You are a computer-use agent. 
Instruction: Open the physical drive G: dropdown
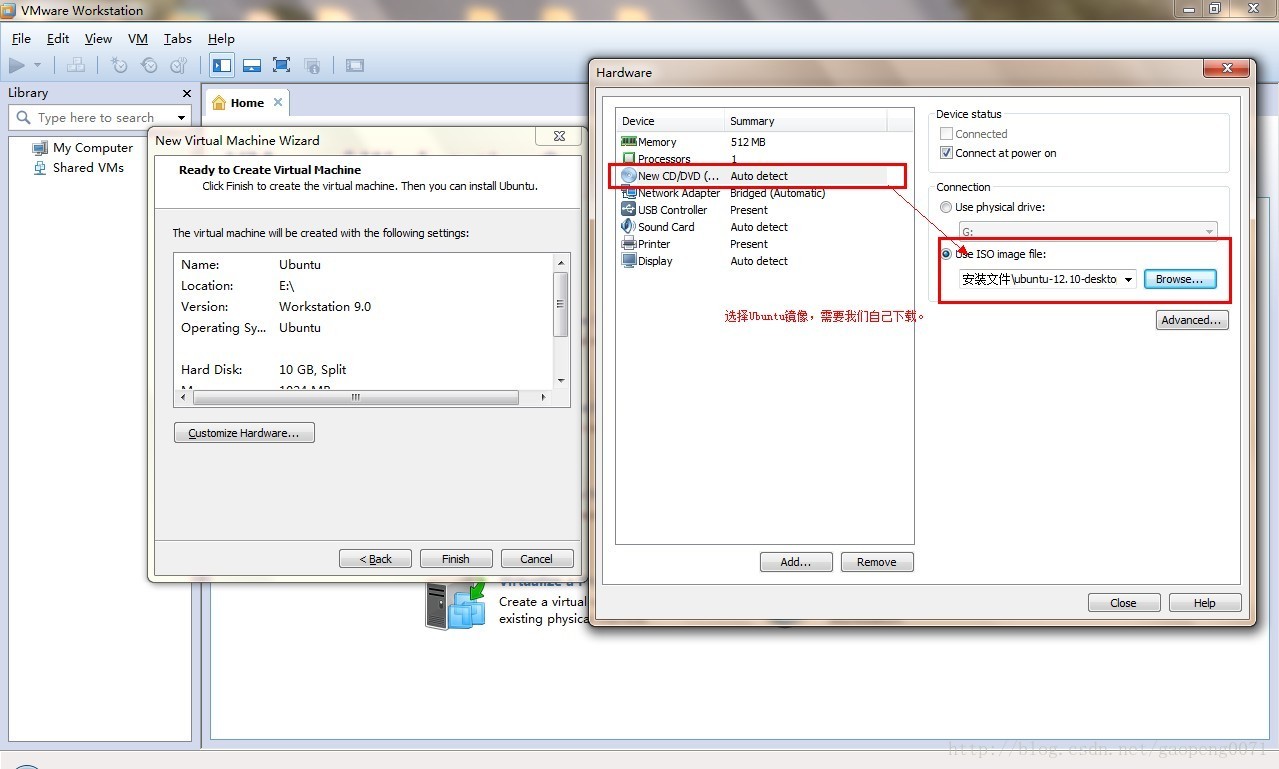[x=1209, y=232]
